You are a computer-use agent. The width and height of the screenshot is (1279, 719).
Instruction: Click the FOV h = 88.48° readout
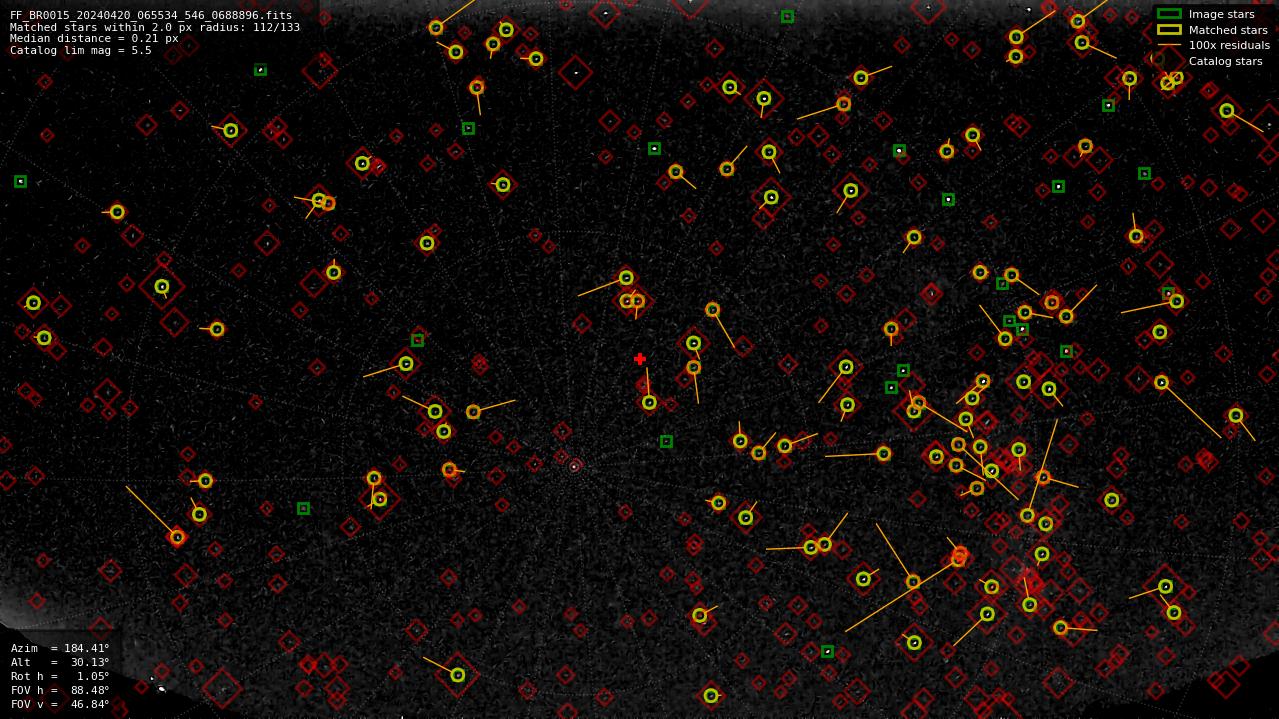[x=60, y=690]
